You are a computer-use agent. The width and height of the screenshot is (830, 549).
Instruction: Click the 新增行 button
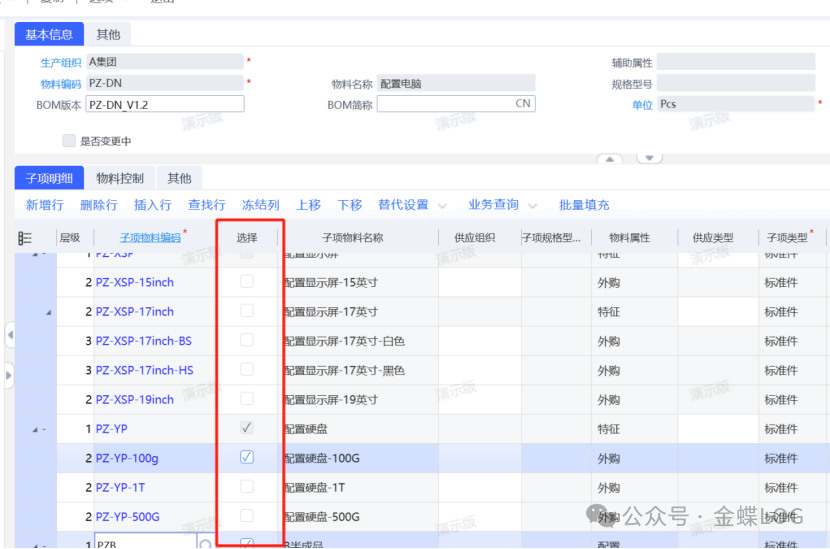coord(45,205)
